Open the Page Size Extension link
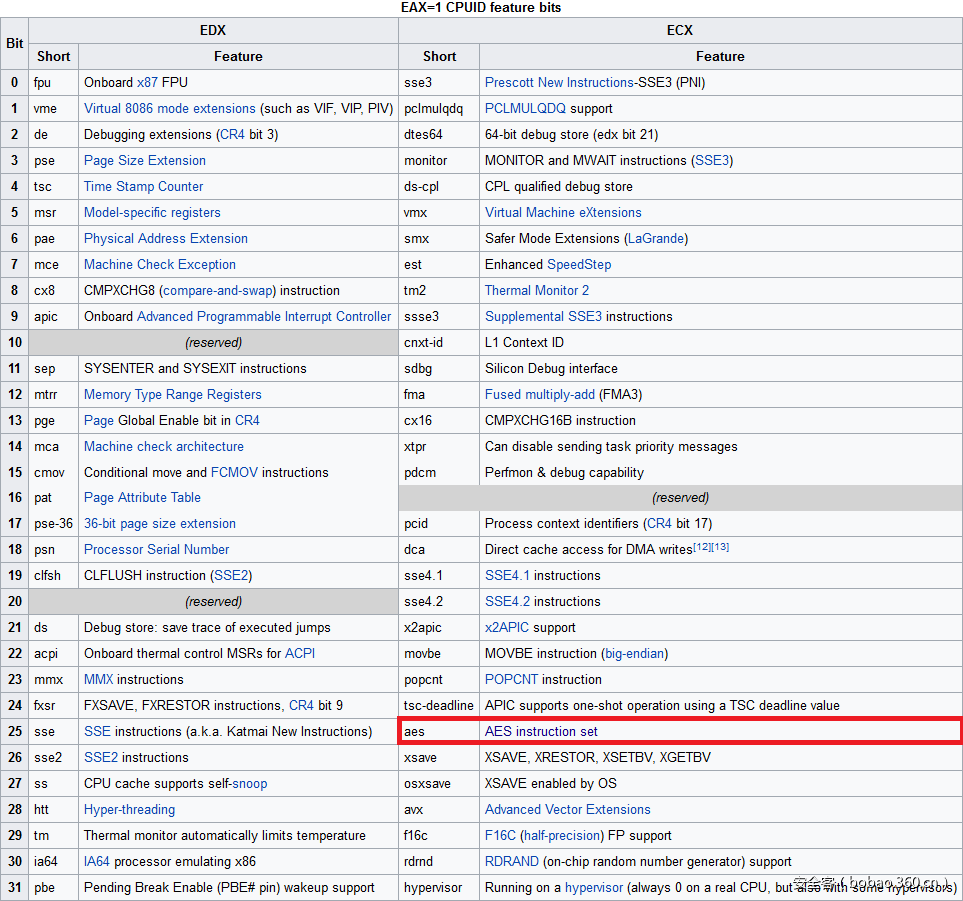This screenshot has height=901, width=963. pyautogui.click(x=145, y=160)
